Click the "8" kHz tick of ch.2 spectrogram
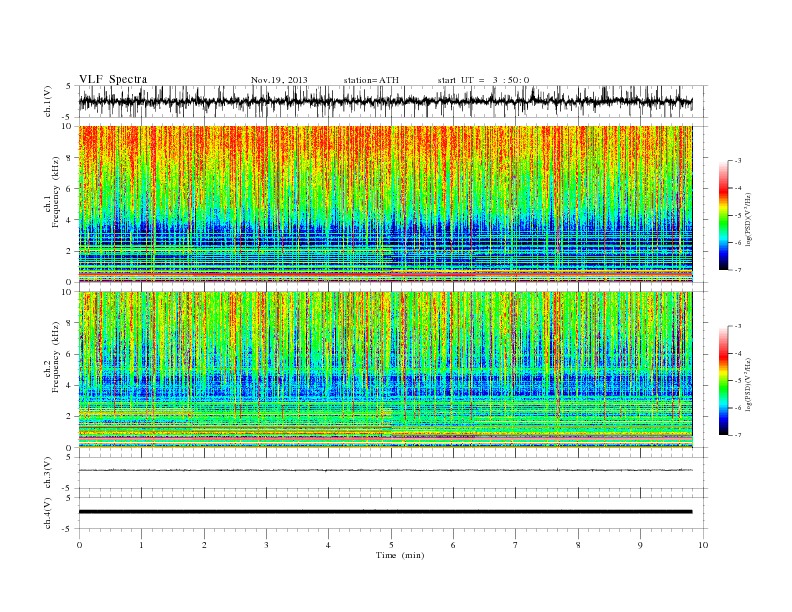This screenshot has width=792, height=612. [x=70, y=323]
